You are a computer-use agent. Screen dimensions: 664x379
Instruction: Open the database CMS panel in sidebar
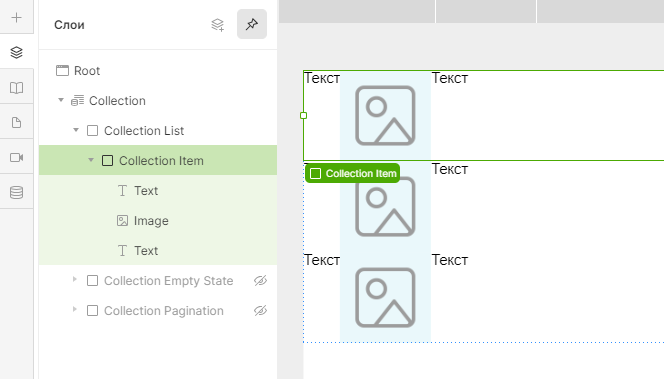(16, 193)
